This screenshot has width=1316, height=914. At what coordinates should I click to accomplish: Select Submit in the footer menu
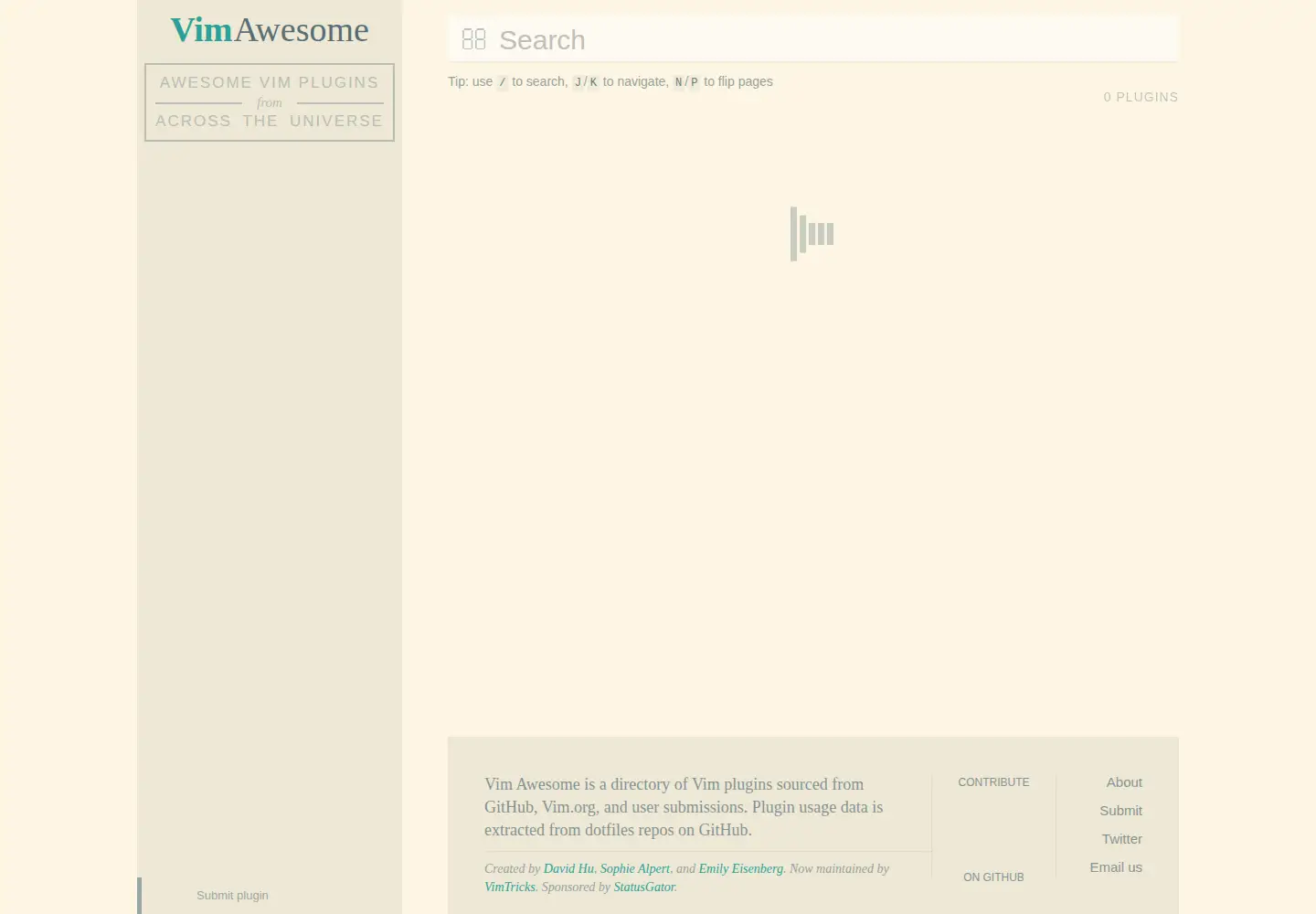click(x=1120, y=811)
